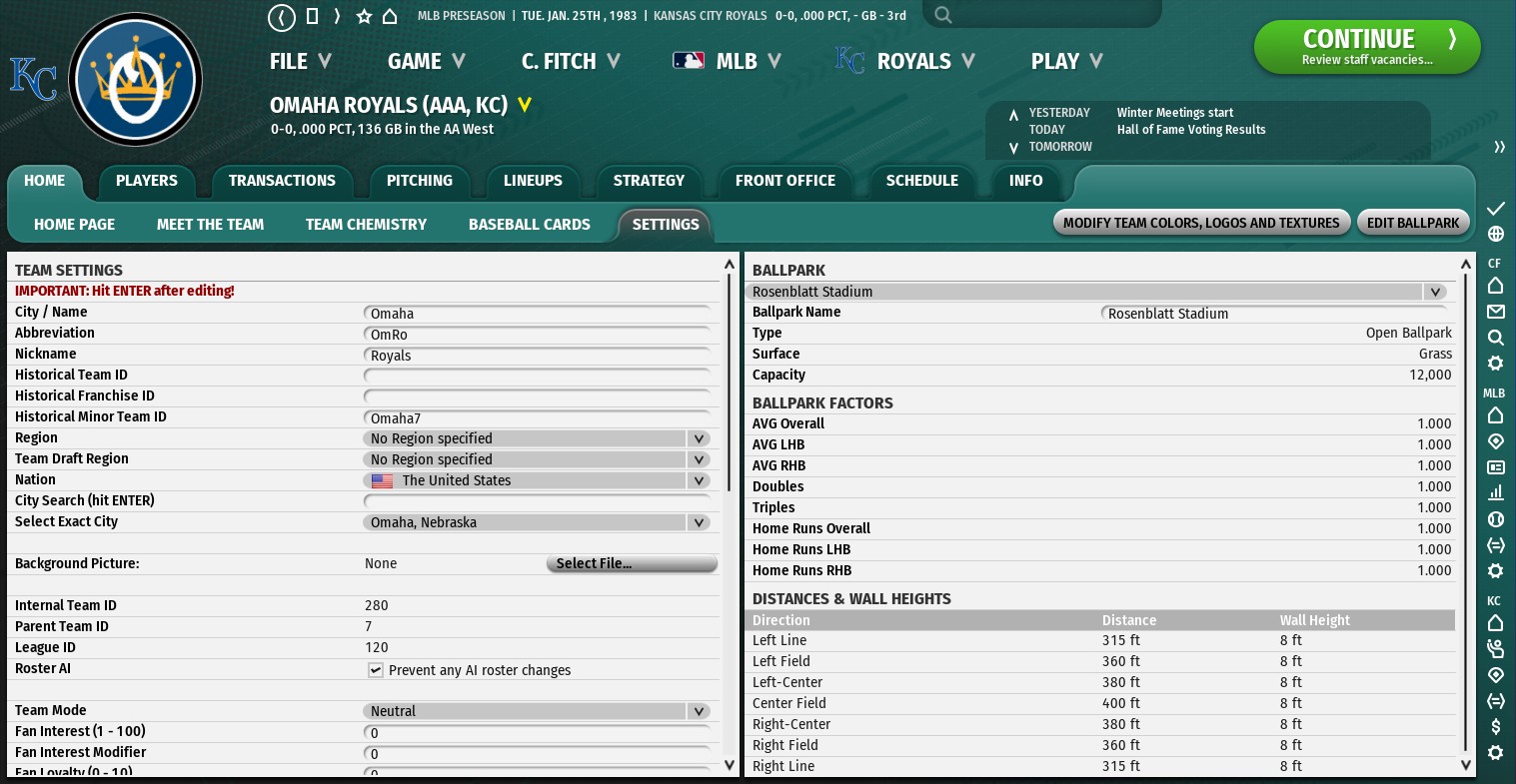The height and width of the screenshot is (784, 1516).
Task: Open the Team Chemistry subtab
Action: (366, 225)
